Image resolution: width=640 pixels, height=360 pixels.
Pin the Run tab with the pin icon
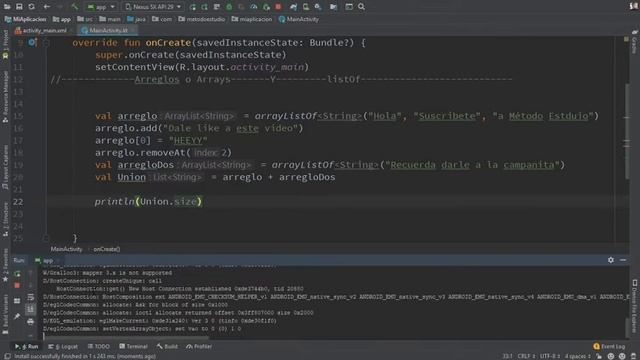[17, 316]
